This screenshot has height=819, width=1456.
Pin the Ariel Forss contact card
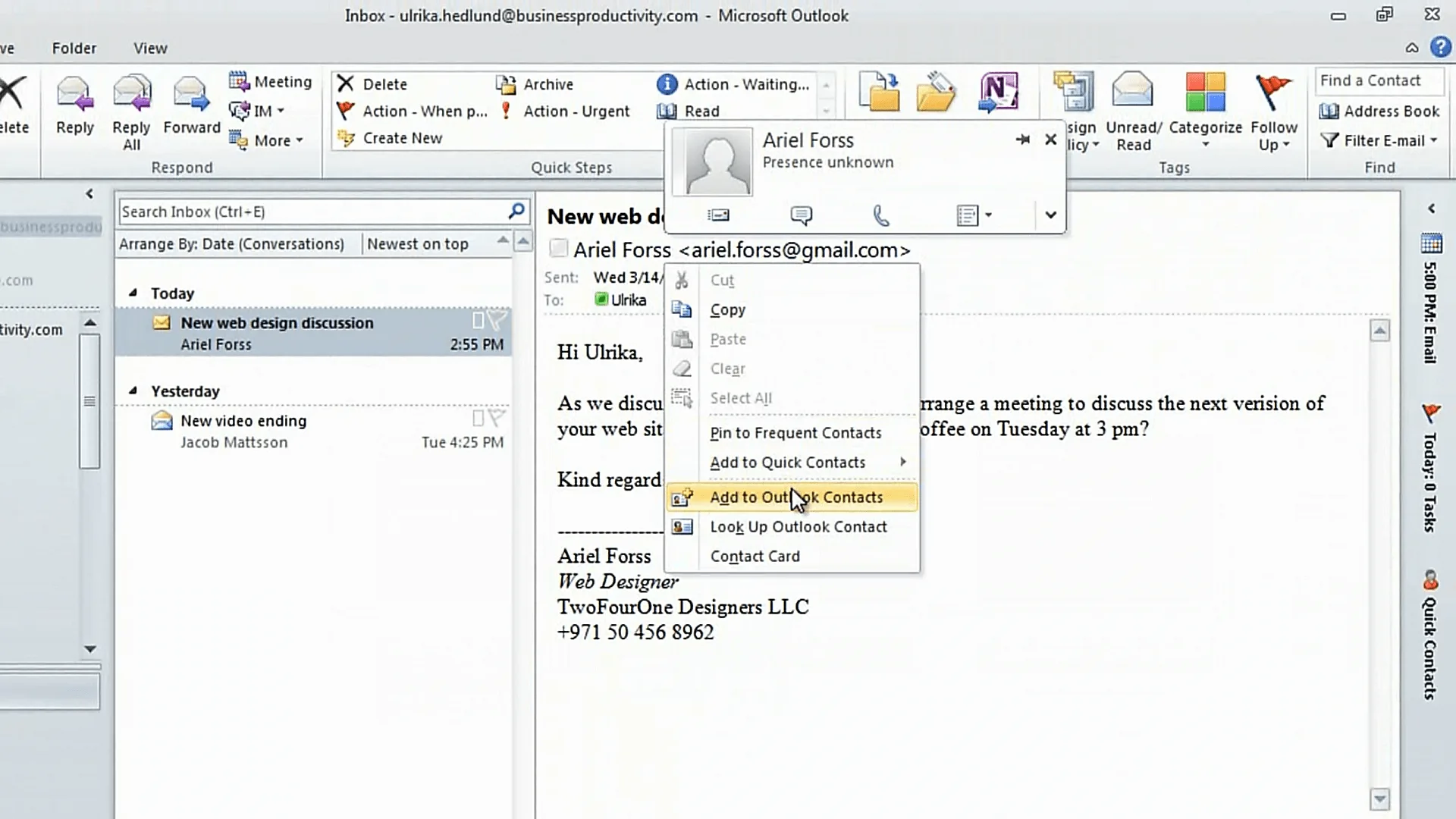(1022, 140)
